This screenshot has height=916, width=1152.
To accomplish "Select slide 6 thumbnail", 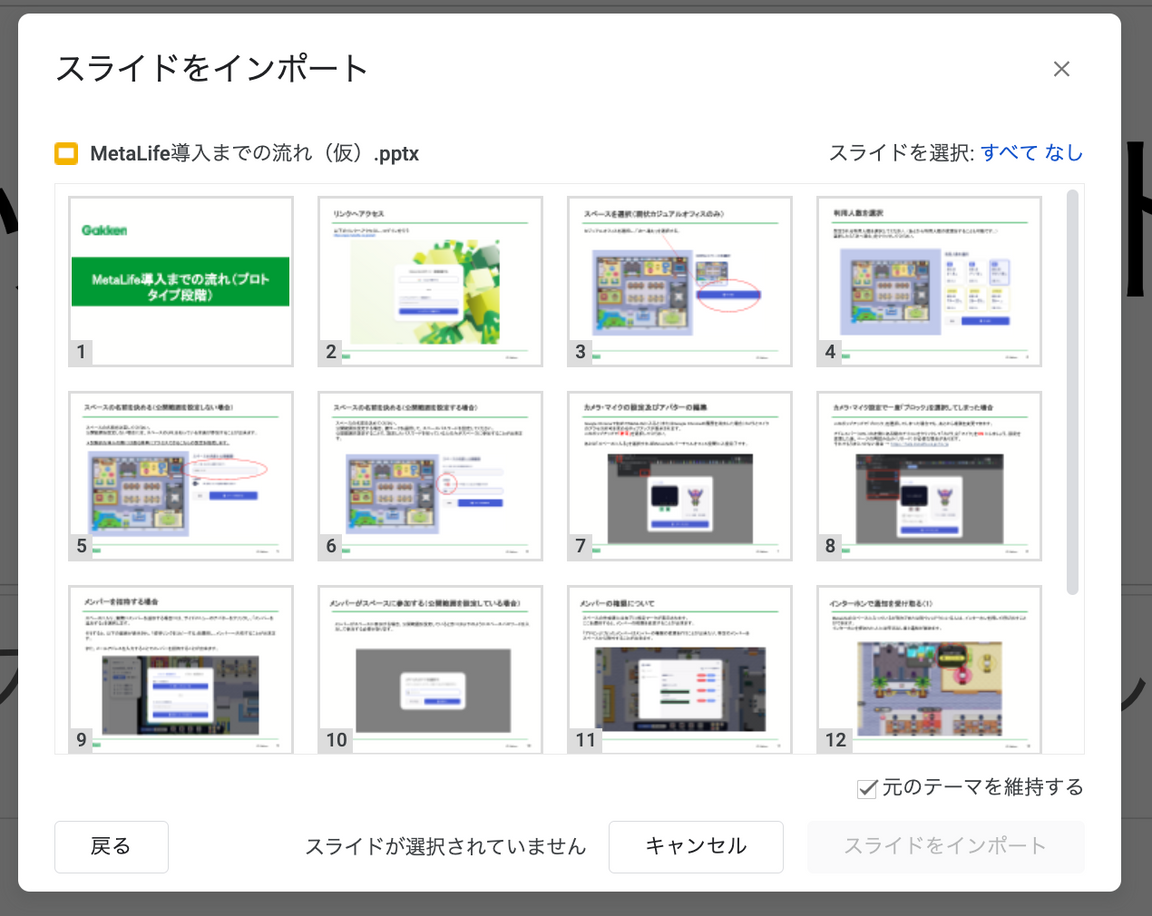I will point(431,476).
